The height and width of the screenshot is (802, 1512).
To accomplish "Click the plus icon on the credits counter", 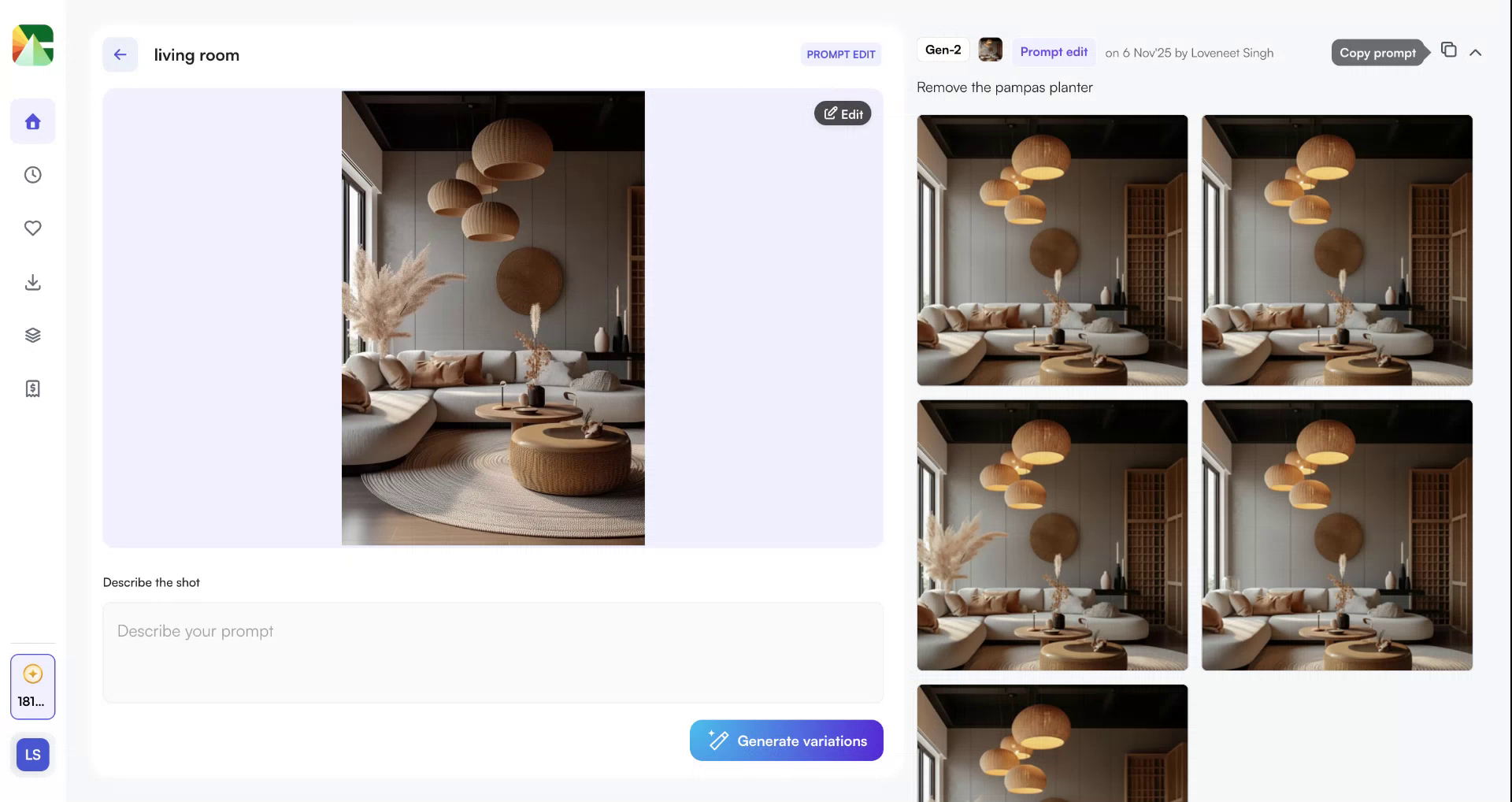I will (32, 674).
